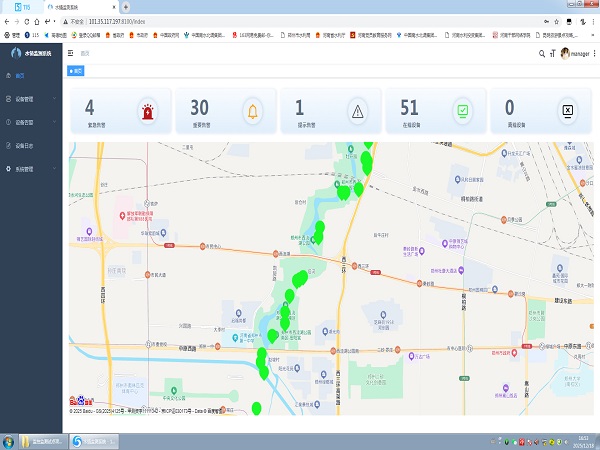Click the warning triangle prompt-alarm icon
The image size is (600, 450).
click(x=358, y=111)
